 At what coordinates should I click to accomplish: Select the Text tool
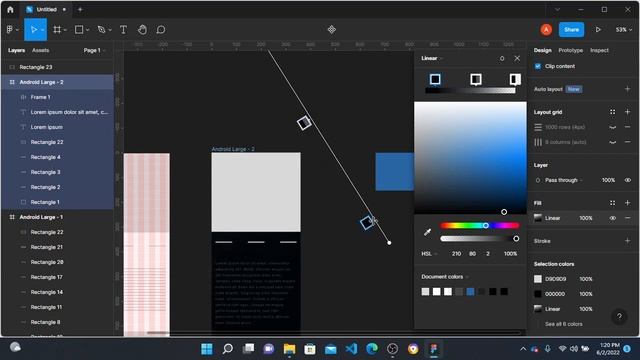(123, 29)
